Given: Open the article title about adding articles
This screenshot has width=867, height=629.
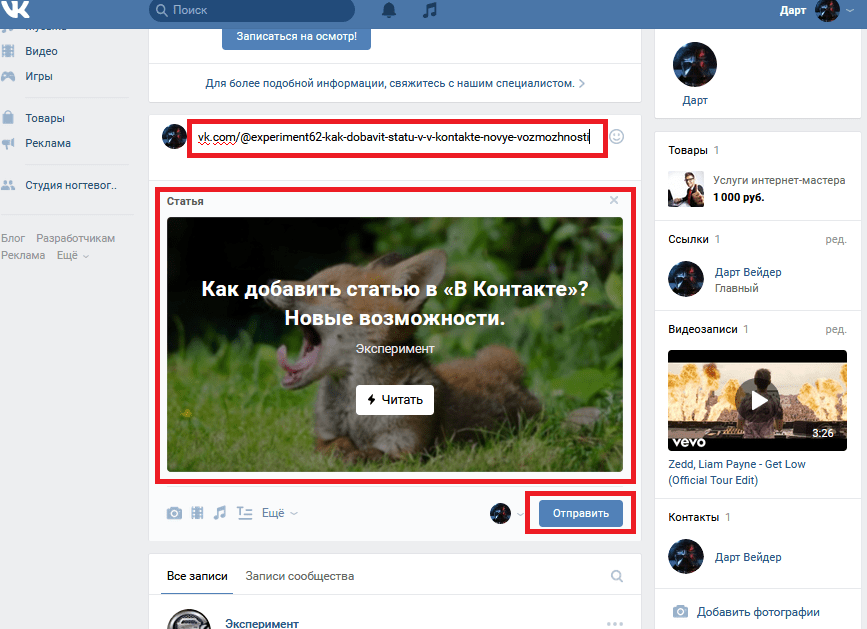Looking at the screenshot, I should (395, 303).
